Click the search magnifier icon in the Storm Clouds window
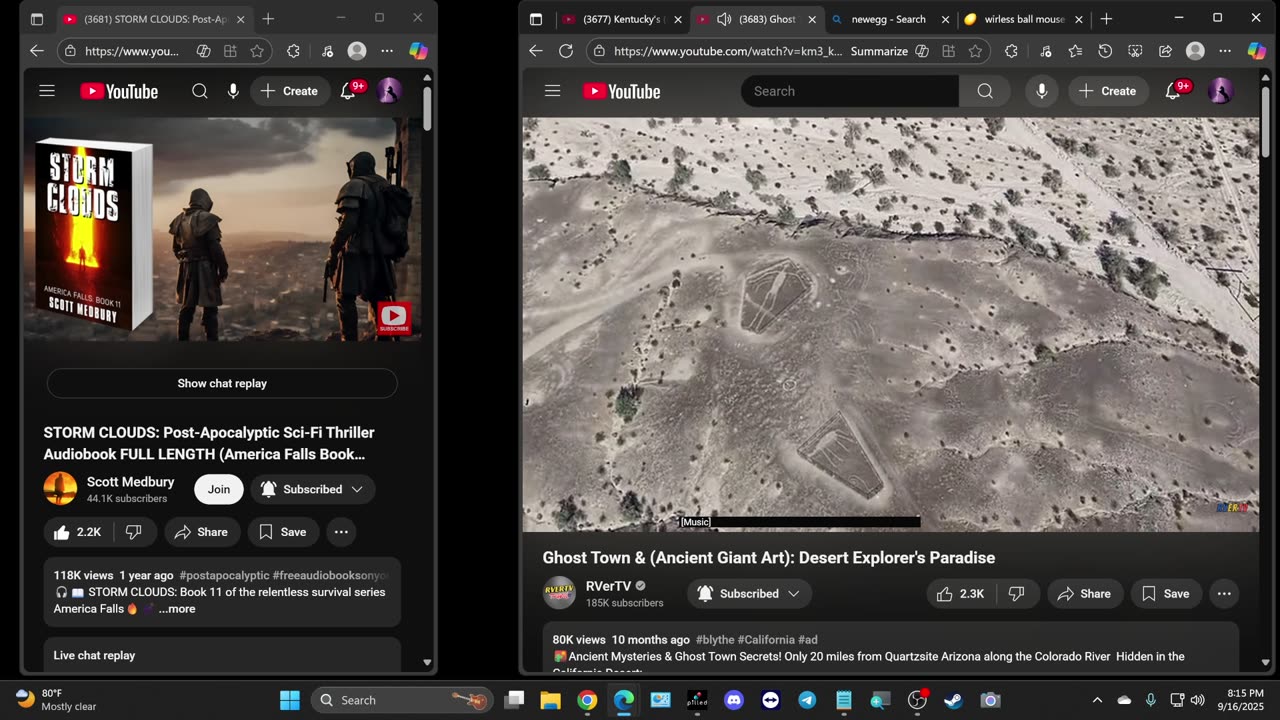Image resolution: width=1280 pixels, height=720 pixels. click(200, 91)
